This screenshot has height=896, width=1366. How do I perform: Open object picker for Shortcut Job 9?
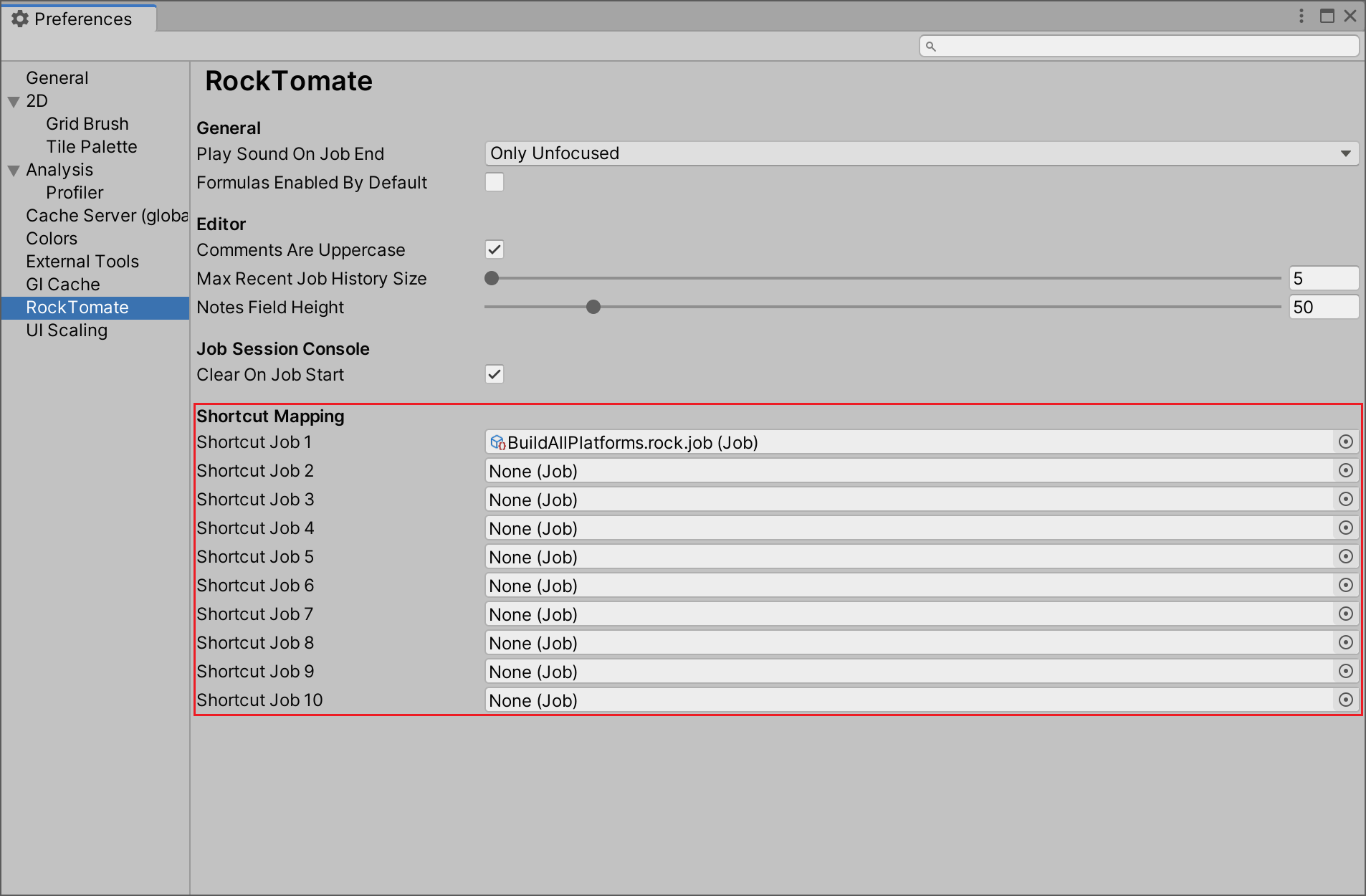(1345, 671)
